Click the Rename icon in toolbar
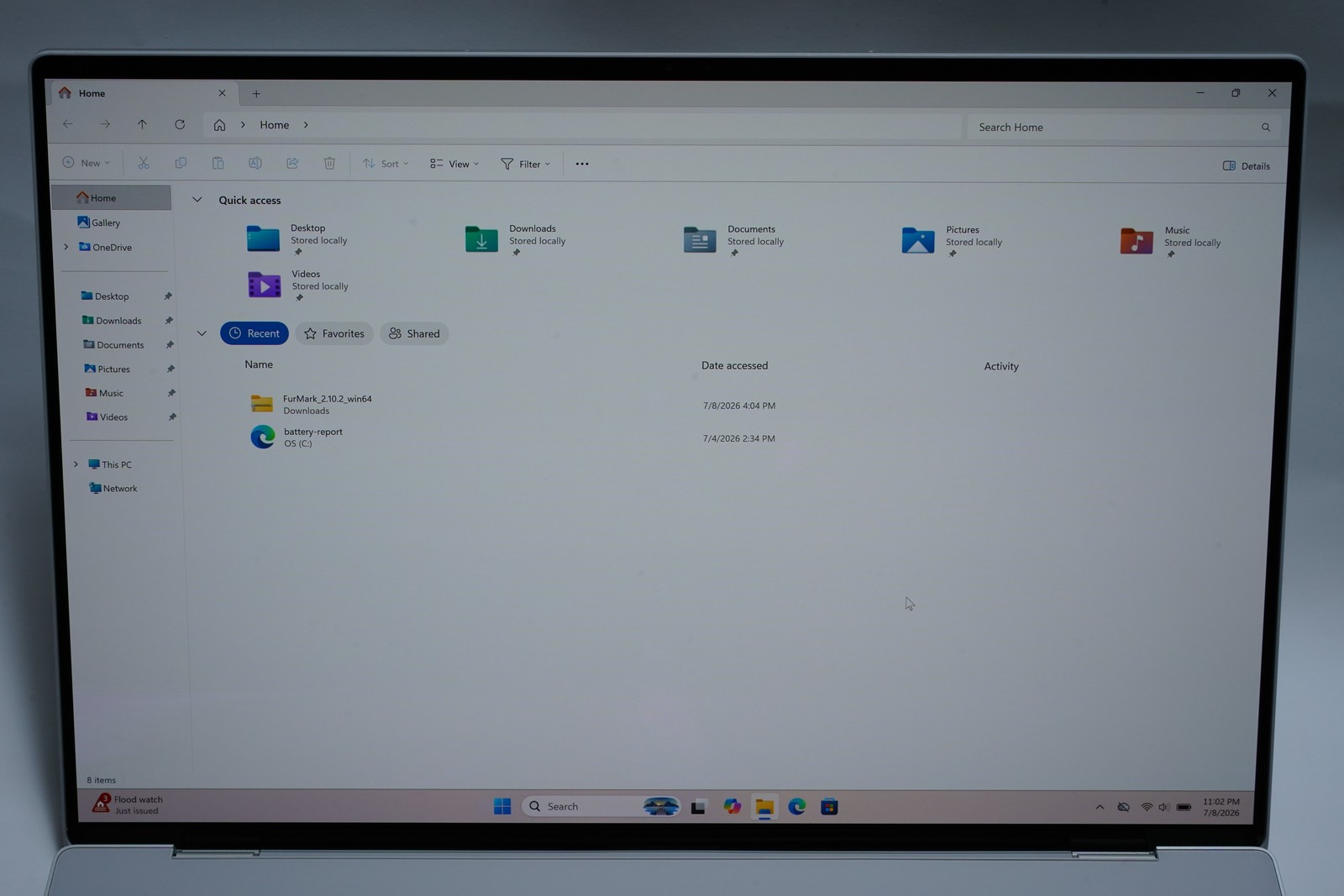This screenshot has width=1344, height=896. click(x=255, y=163)
